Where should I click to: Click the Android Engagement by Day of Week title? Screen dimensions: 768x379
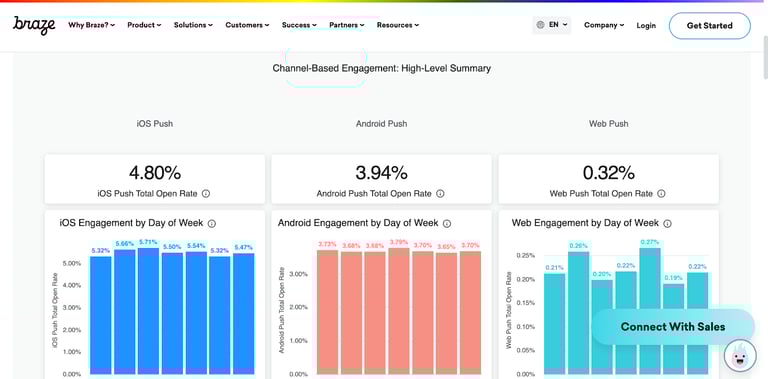(x=358, y=223)
